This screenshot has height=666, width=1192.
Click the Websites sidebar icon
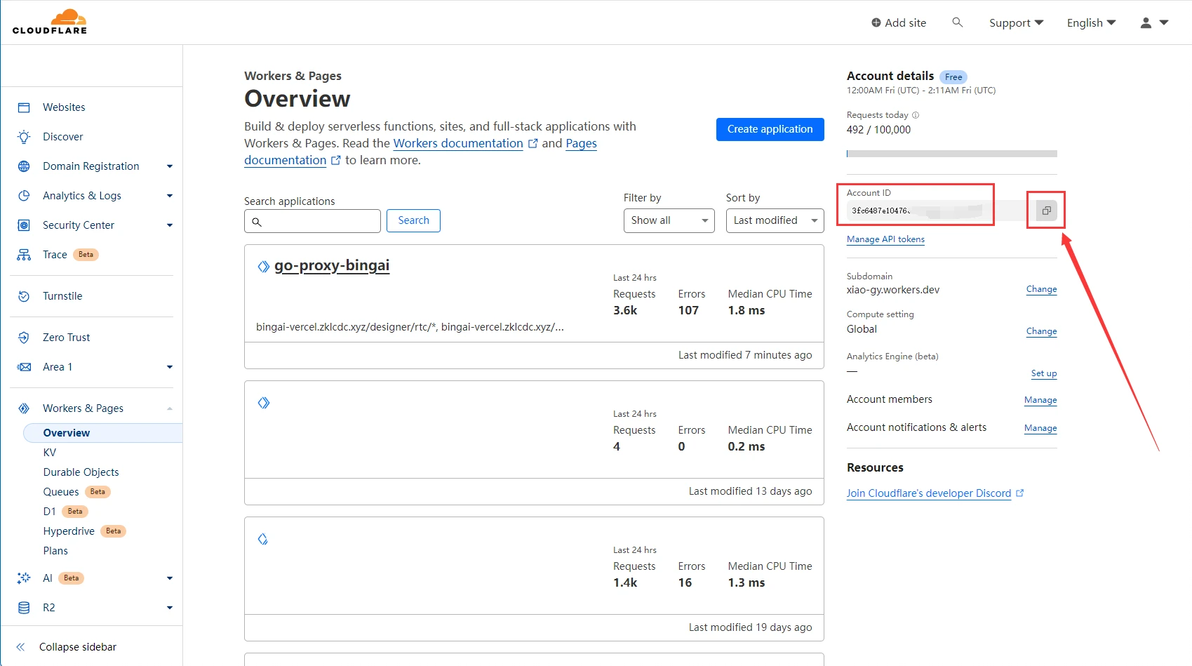pos(24,107)
